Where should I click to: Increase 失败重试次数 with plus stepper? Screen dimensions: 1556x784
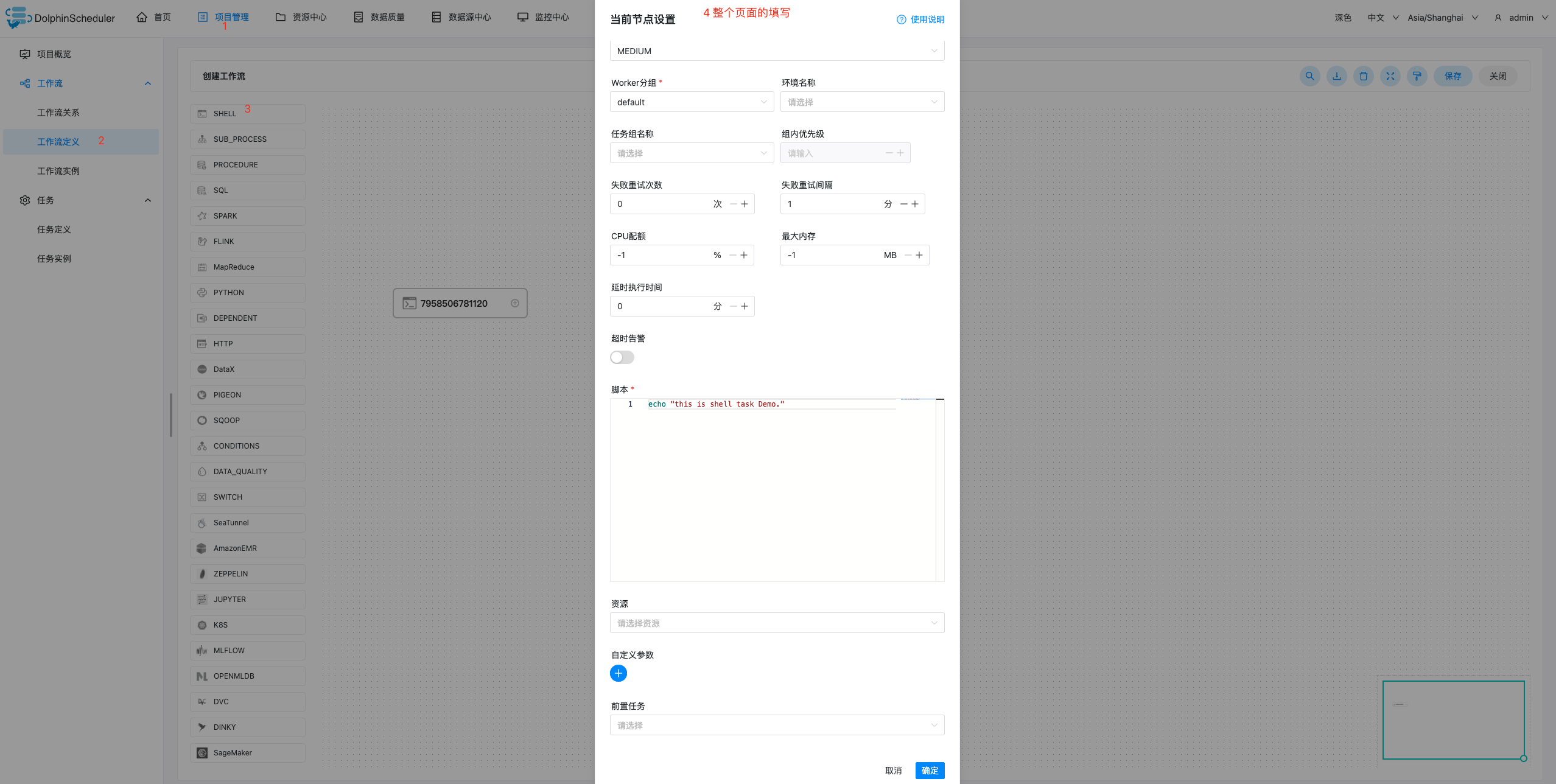(745, 204)
